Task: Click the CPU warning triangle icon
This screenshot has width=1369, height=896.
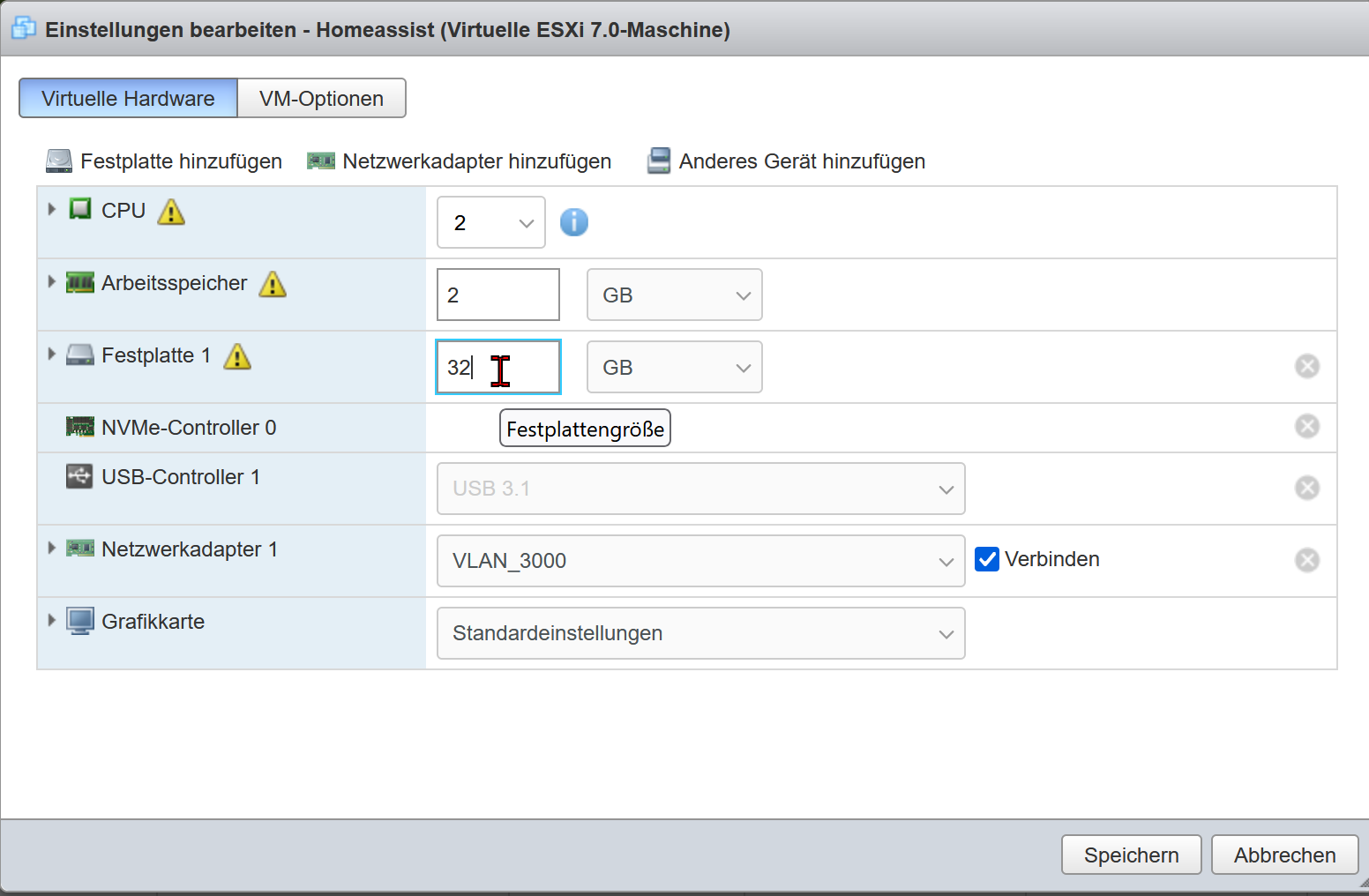Action: click(171, 212)
